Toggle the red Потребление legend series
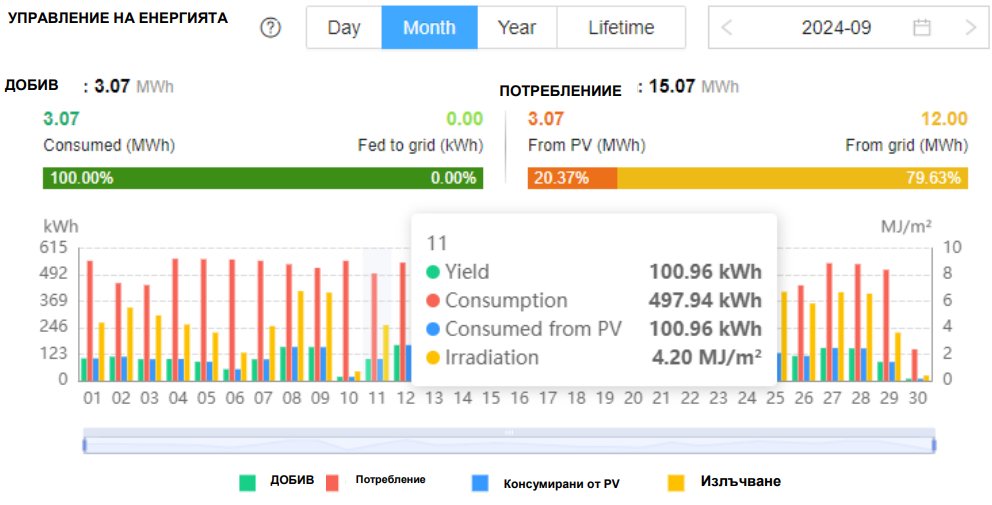 click(x=333, y=482)
